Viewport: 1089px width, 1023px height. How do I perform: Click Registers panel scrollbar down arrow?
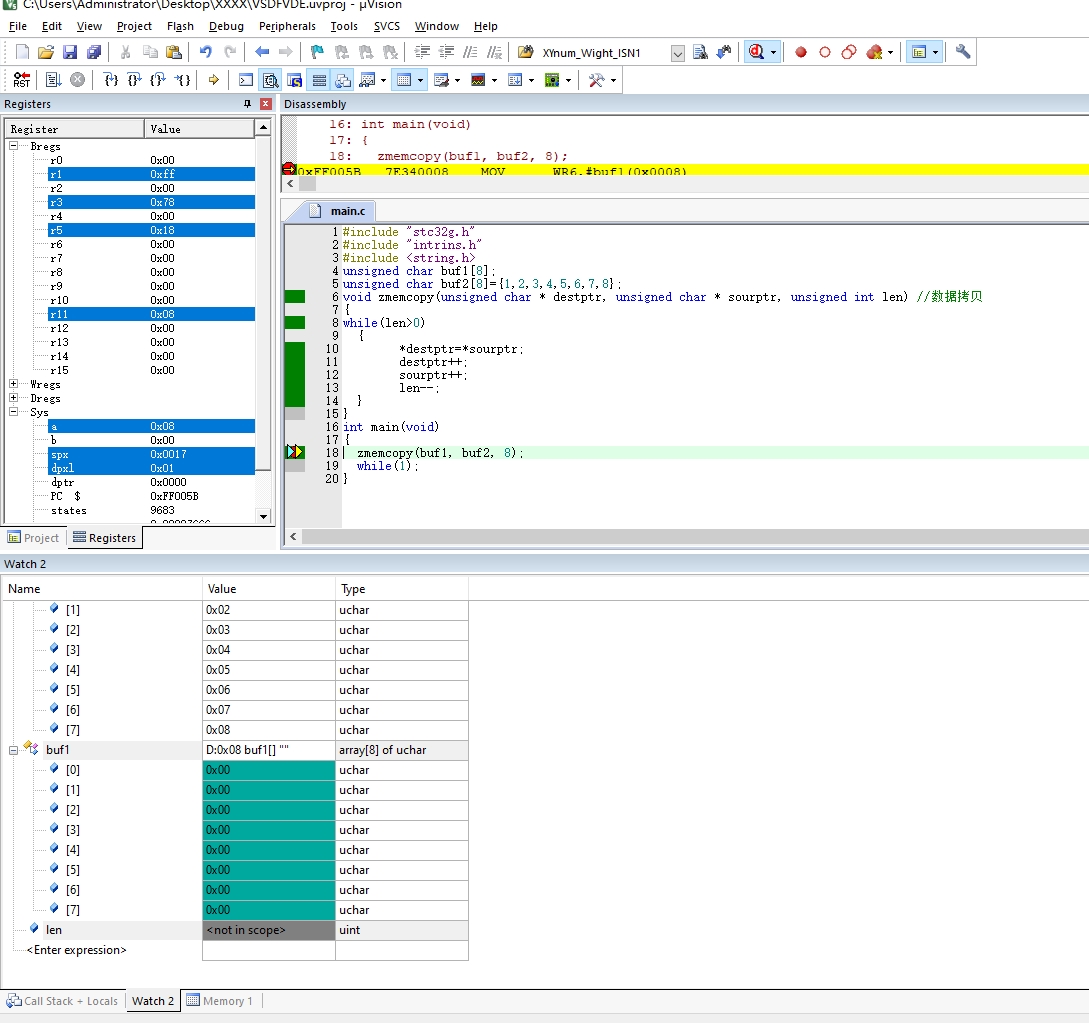(263, 516)
